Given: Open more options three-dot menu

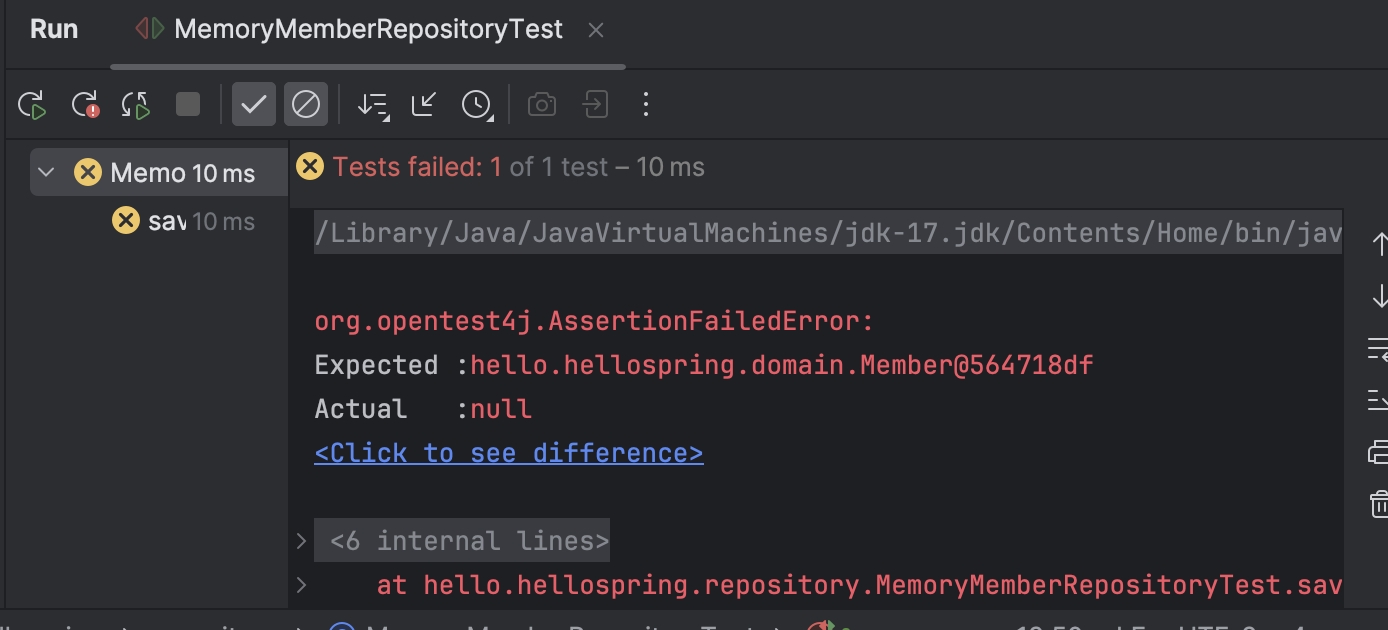Looking at the screenshot, I should click(x=646, y=104).
